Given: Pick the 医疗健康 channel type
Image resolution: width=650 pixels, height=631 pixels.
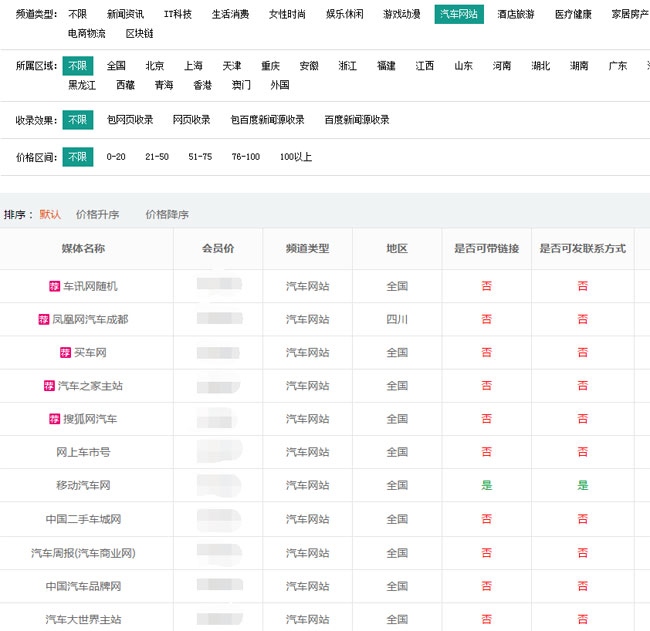Looking at the screenshot, I should tap(573, 15).
